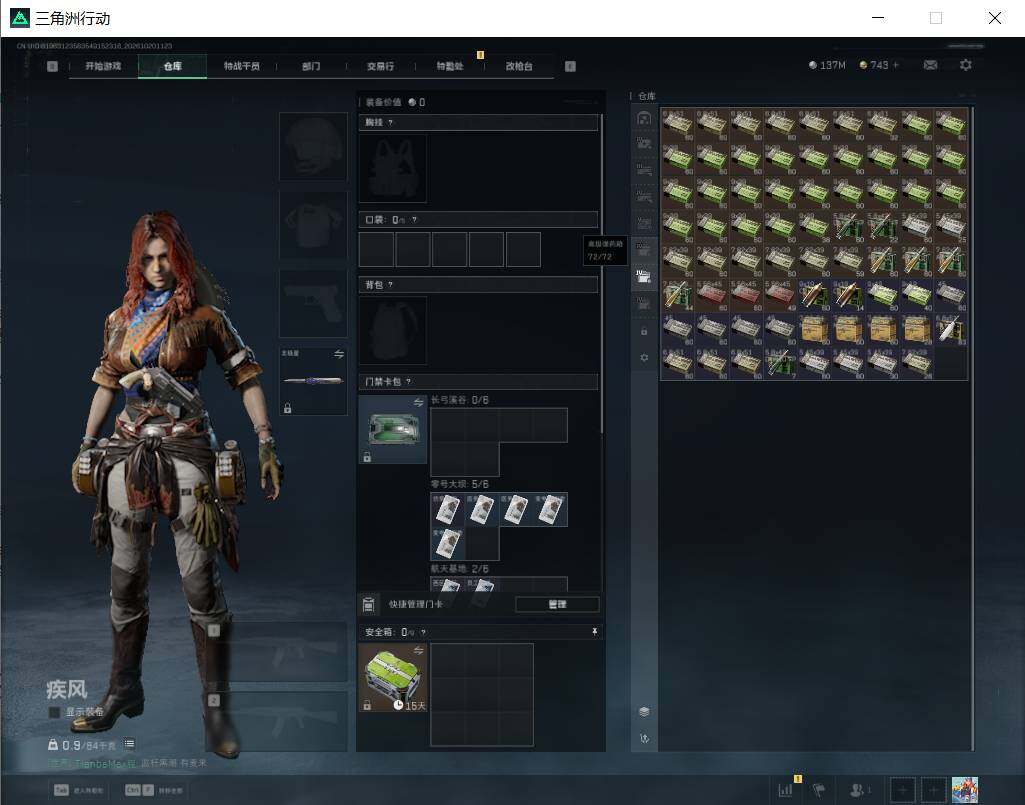Viewport: 1025px width, 805px height.
Task: Click the swap arrows on the melee weapon slot
Action: [x=339, y=354]
